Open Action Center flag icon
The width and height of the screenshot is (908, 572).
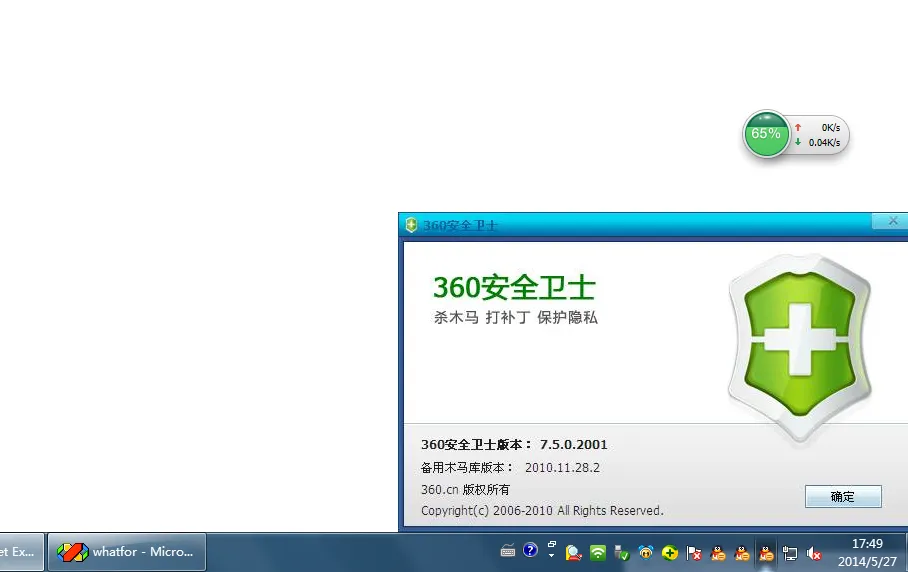coord(694,553)
